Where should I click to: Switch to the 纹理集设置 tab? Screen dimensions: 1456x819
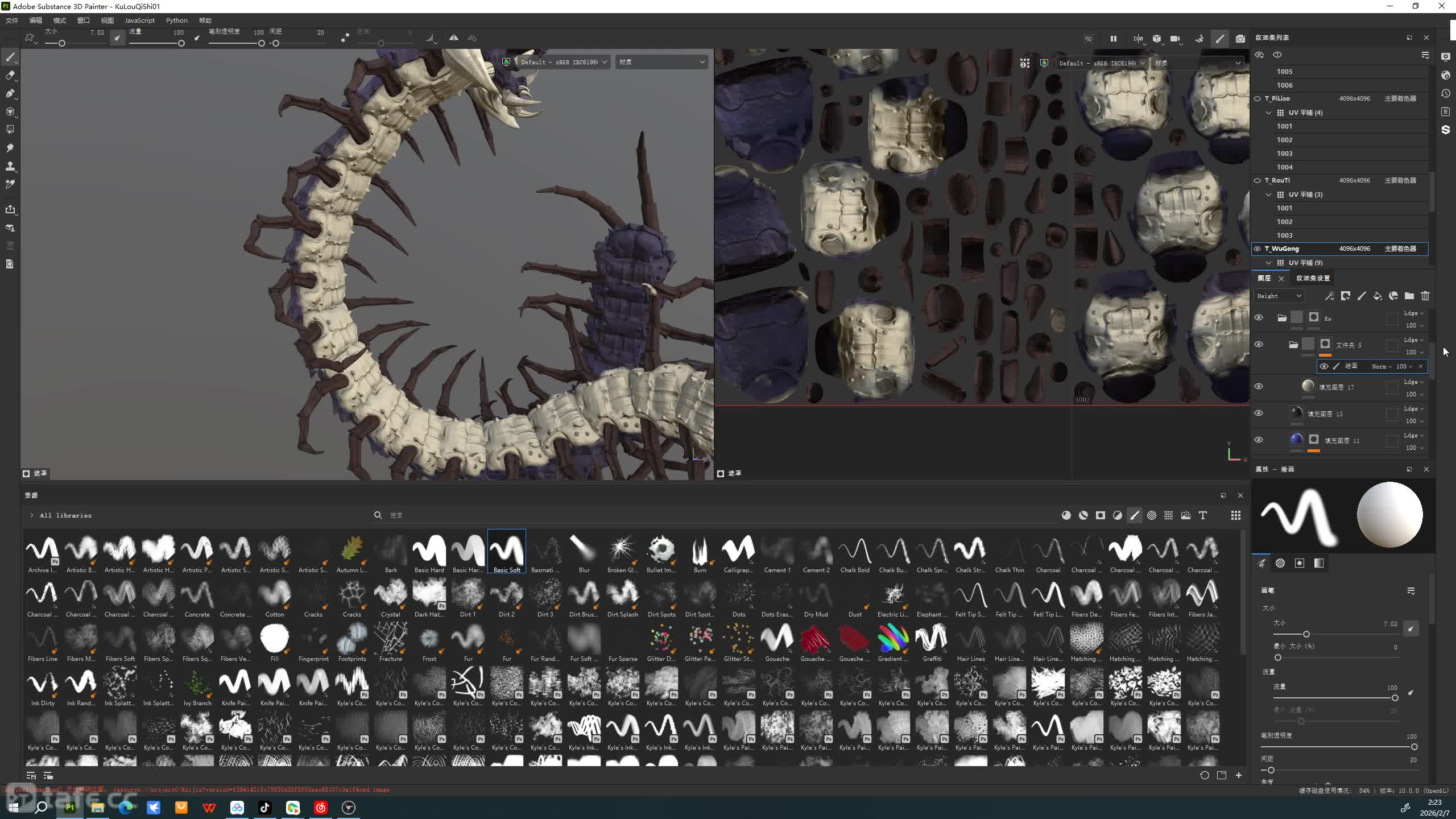(1313, 278)
